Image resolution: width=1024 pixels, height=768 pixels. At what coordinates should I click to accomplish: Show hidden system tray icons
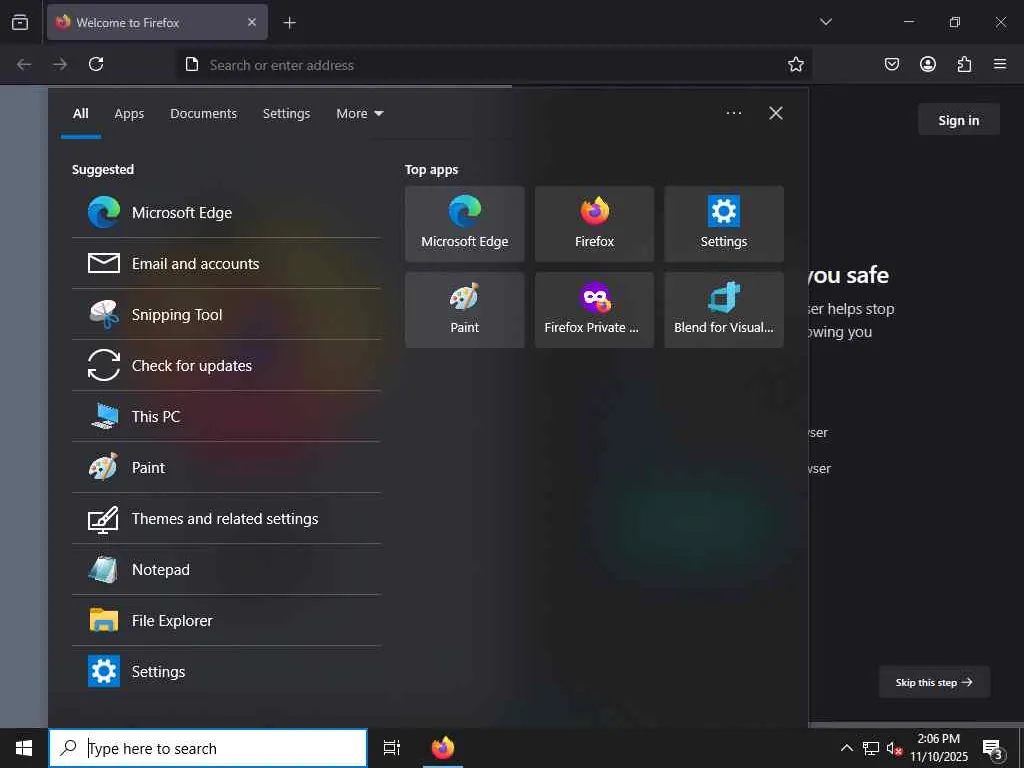(x=846, y=748)
